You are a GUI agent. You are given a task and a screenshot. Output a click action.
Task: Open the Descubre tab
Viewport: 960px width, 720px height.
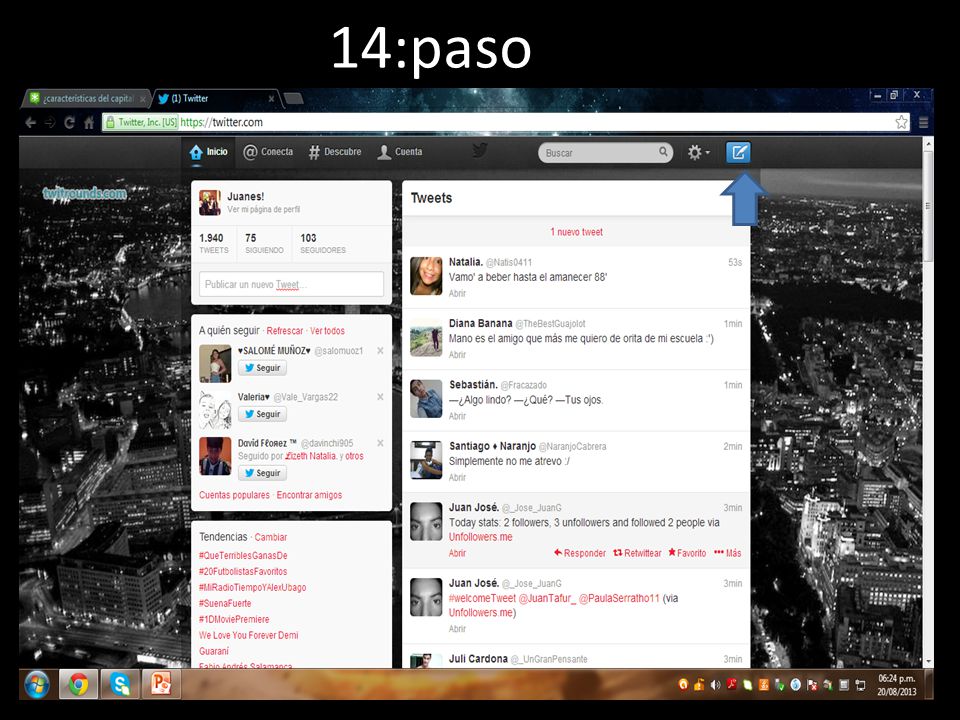[x=335, y=152]
